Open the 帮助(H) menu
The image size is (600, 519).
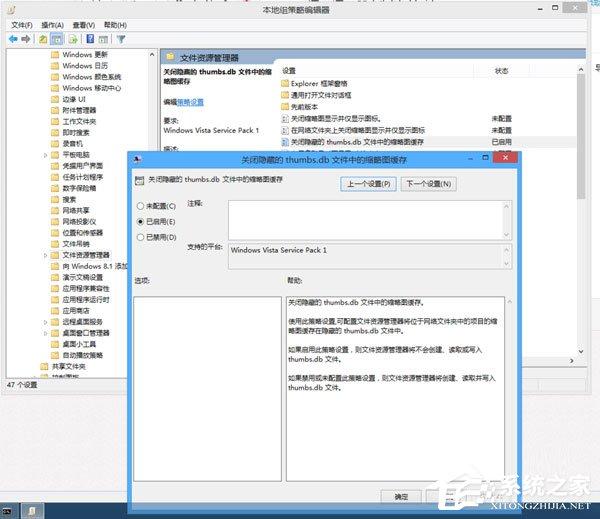click(115, 25)
